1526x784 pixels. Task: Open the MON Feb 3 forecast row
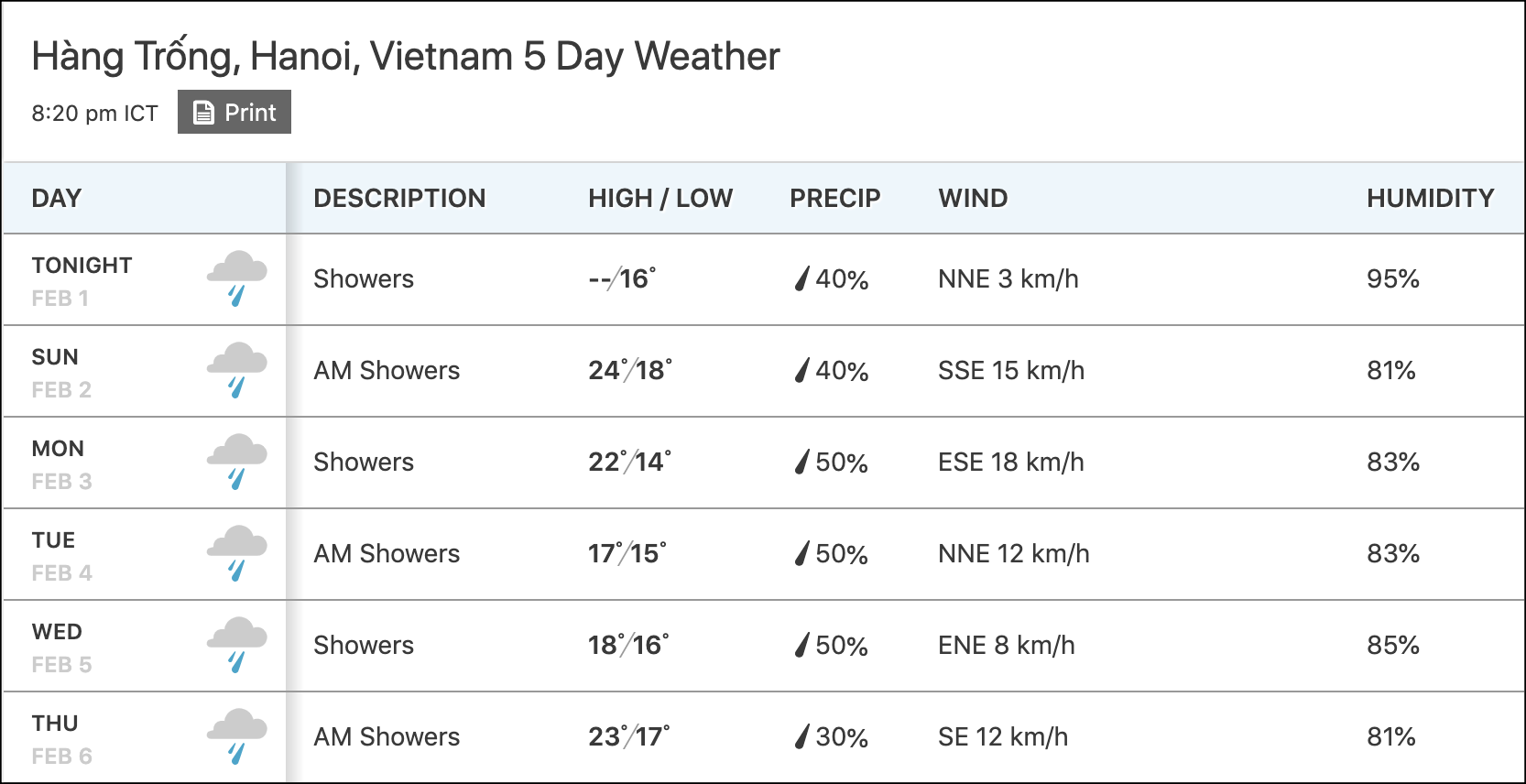764,463
